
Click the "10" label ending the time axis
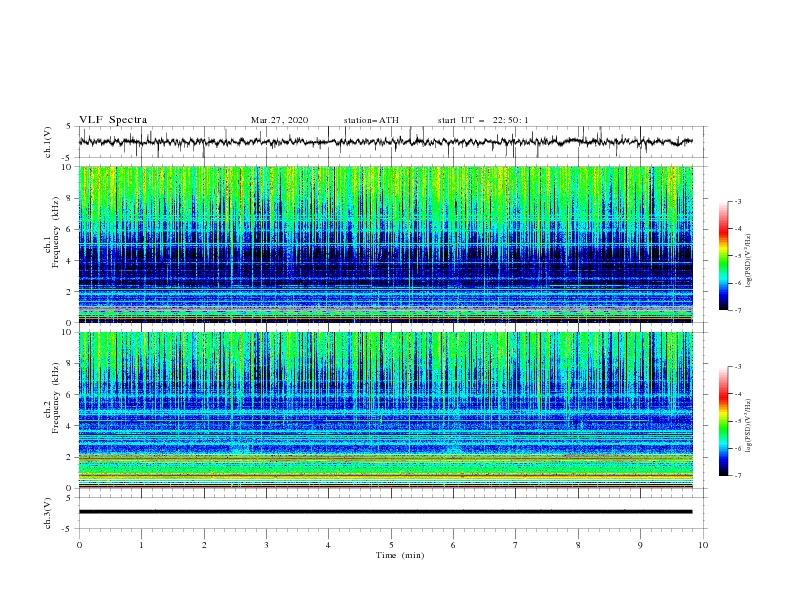703,545
